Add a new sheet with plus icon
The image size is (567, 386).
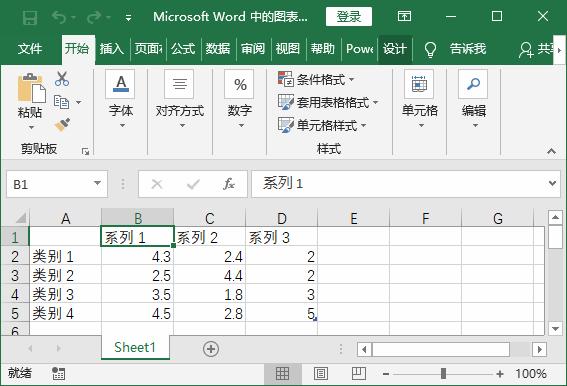tap(211, 349)
